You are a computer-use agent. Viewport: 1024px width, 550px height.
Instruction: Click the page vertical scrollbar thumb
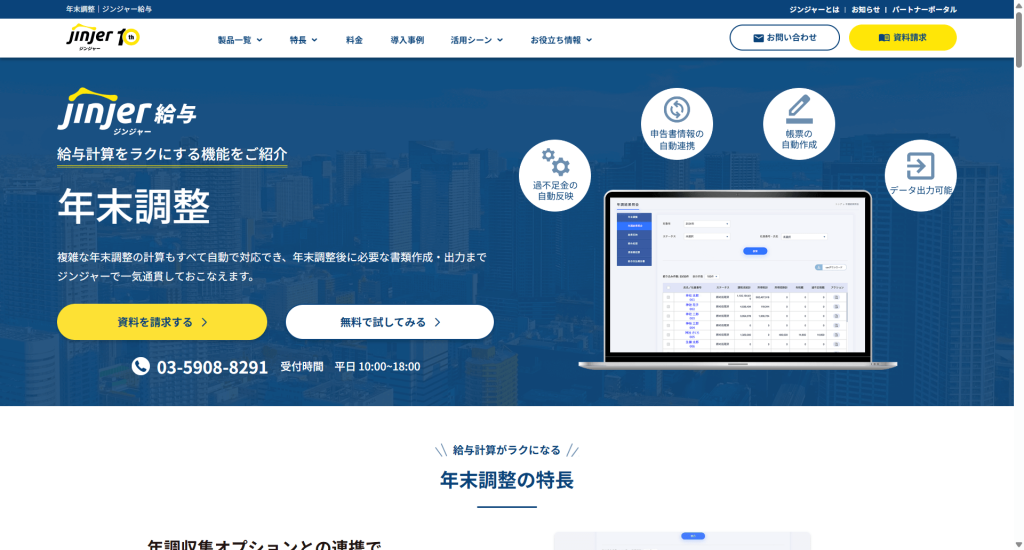tap(1018, 39)
